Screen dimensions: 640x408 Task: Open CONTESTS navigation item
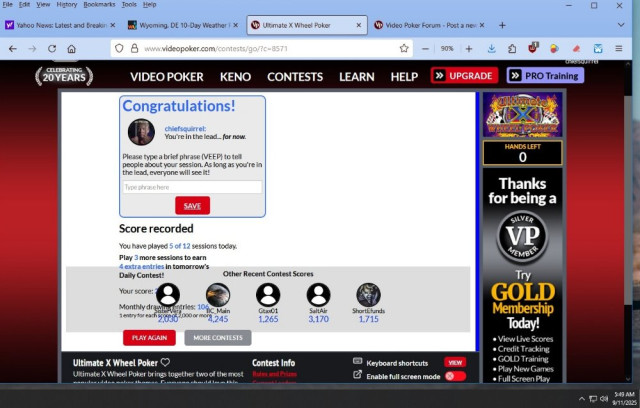click(295, 77)
